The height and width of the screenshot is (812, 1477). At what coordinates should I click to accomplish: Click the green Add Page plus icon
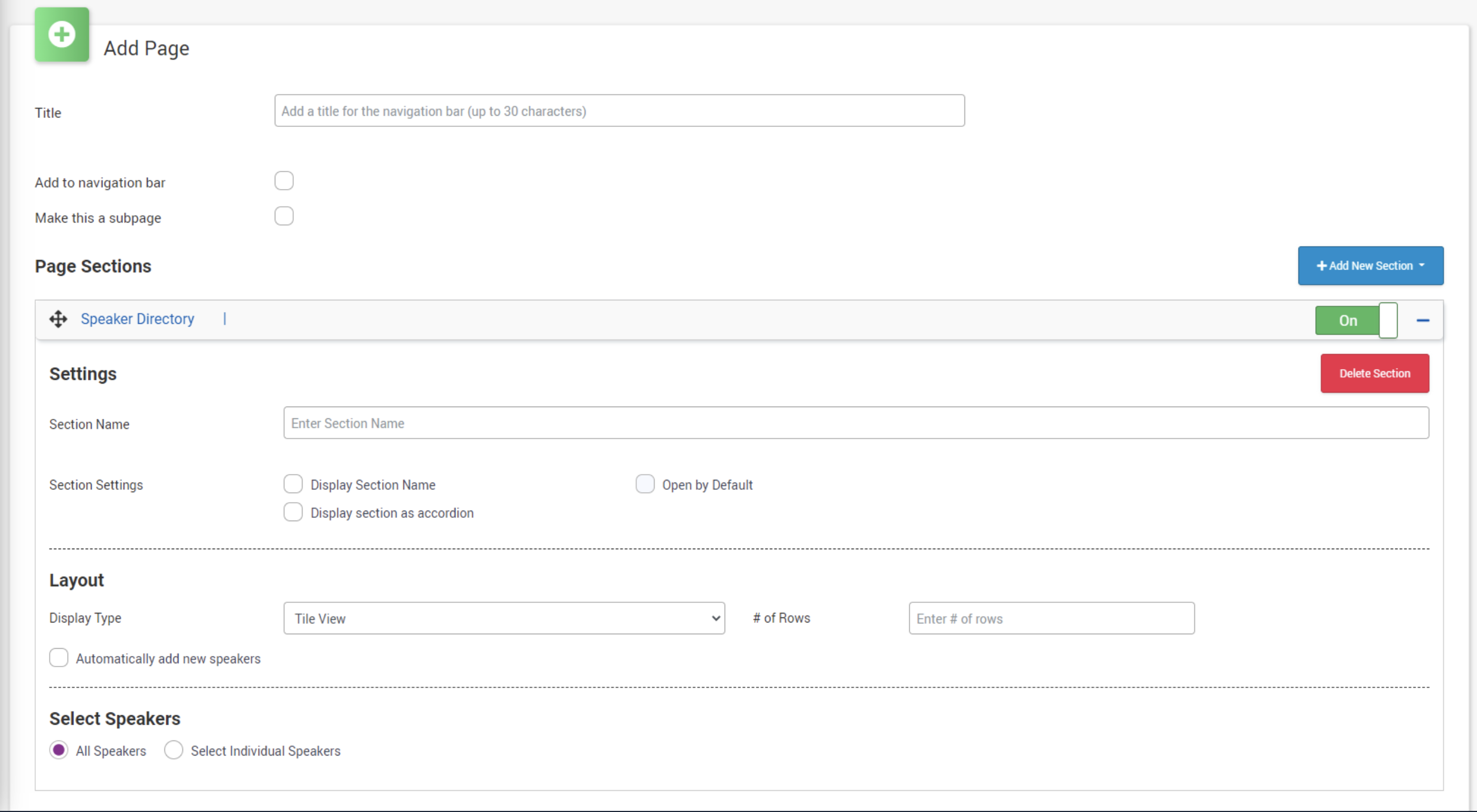tap(62, 34)
